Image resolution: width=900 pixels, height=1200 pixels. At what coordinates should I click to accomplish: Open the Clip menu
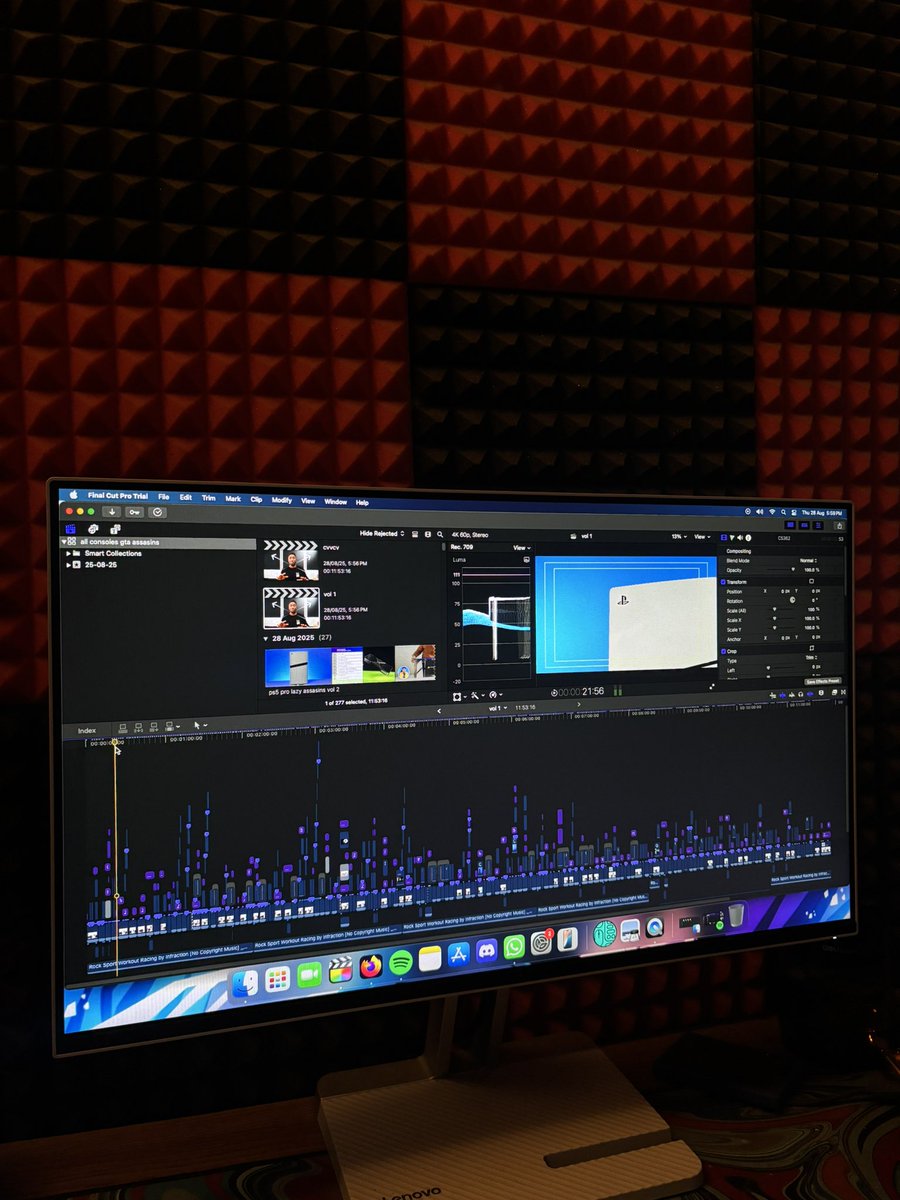(256, 500)
